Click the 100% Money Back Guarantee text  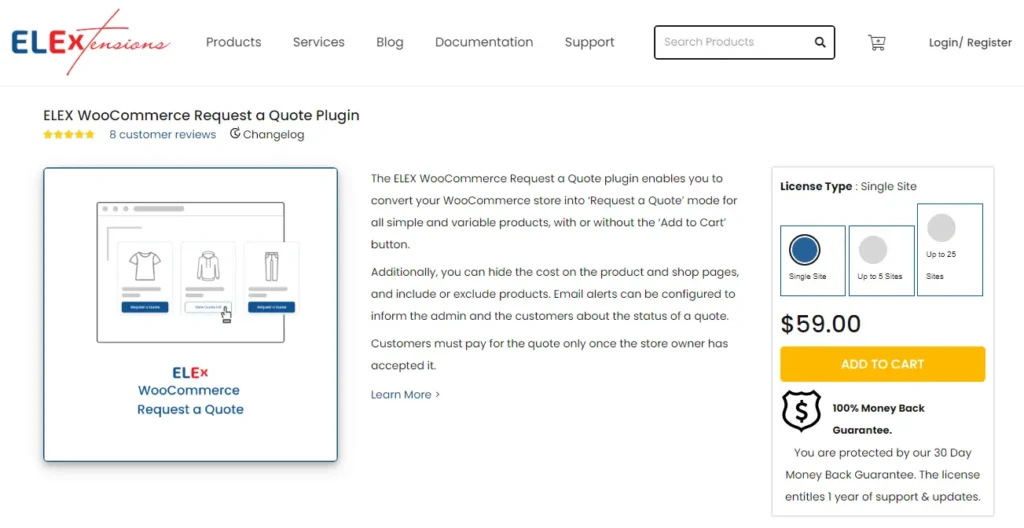878,419
